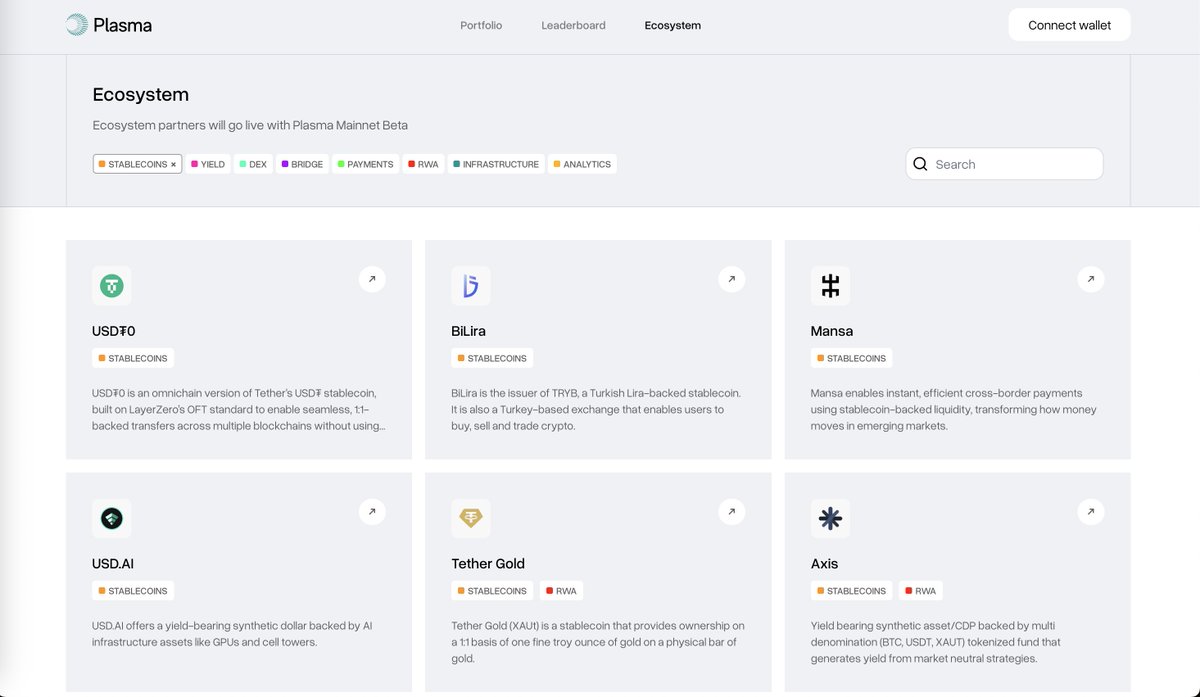Click the BiLira card title

coord(468,331)
